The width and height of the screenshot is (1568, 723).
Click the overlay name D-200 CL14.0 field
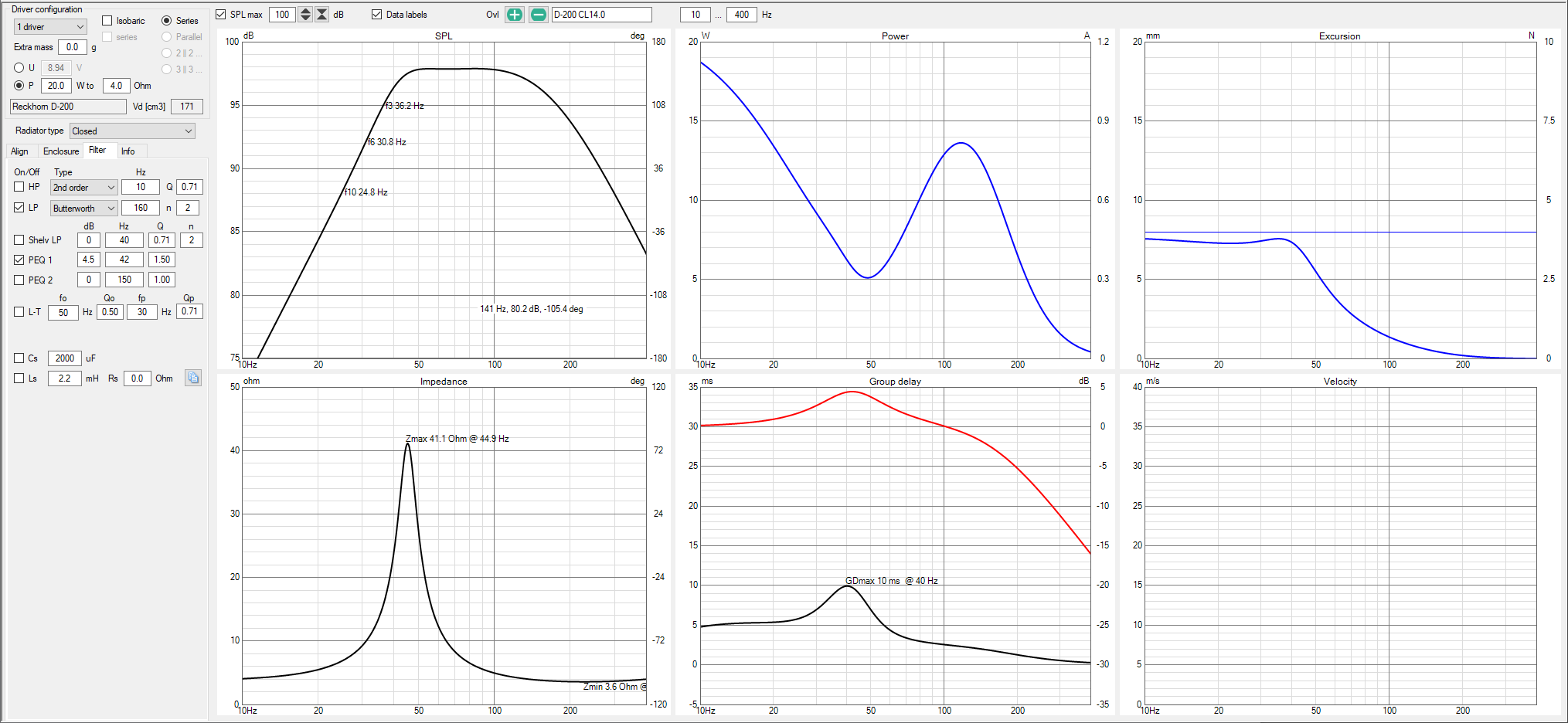click(x=601, y=15)
